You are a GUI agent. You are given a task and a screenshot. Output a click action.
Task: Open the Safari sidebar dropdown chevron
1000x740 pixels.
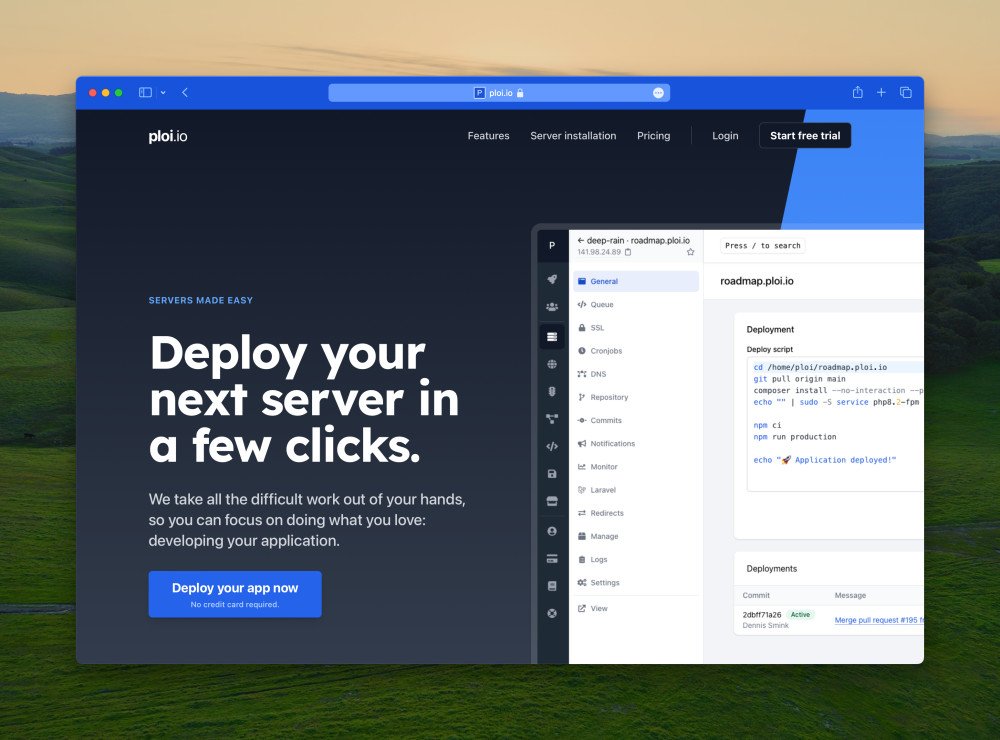click(163, 92)
